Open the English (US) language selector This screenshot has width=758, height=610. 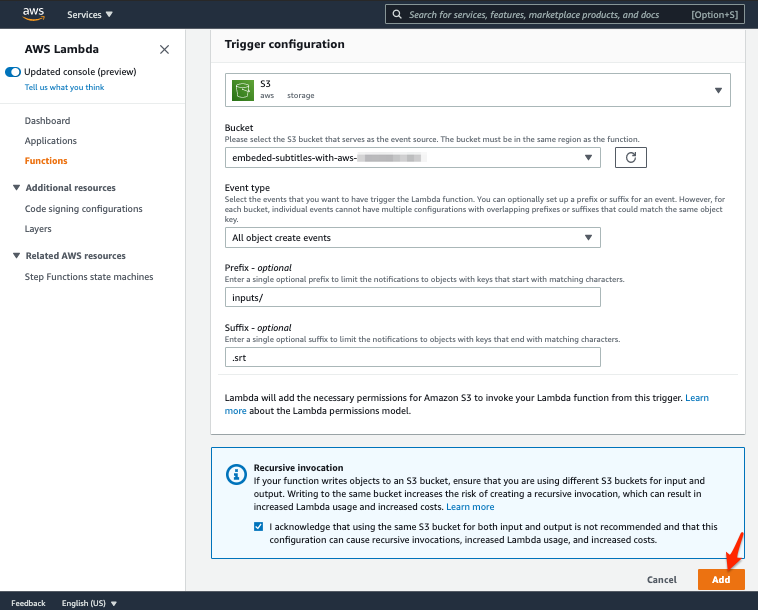(89, 603)
